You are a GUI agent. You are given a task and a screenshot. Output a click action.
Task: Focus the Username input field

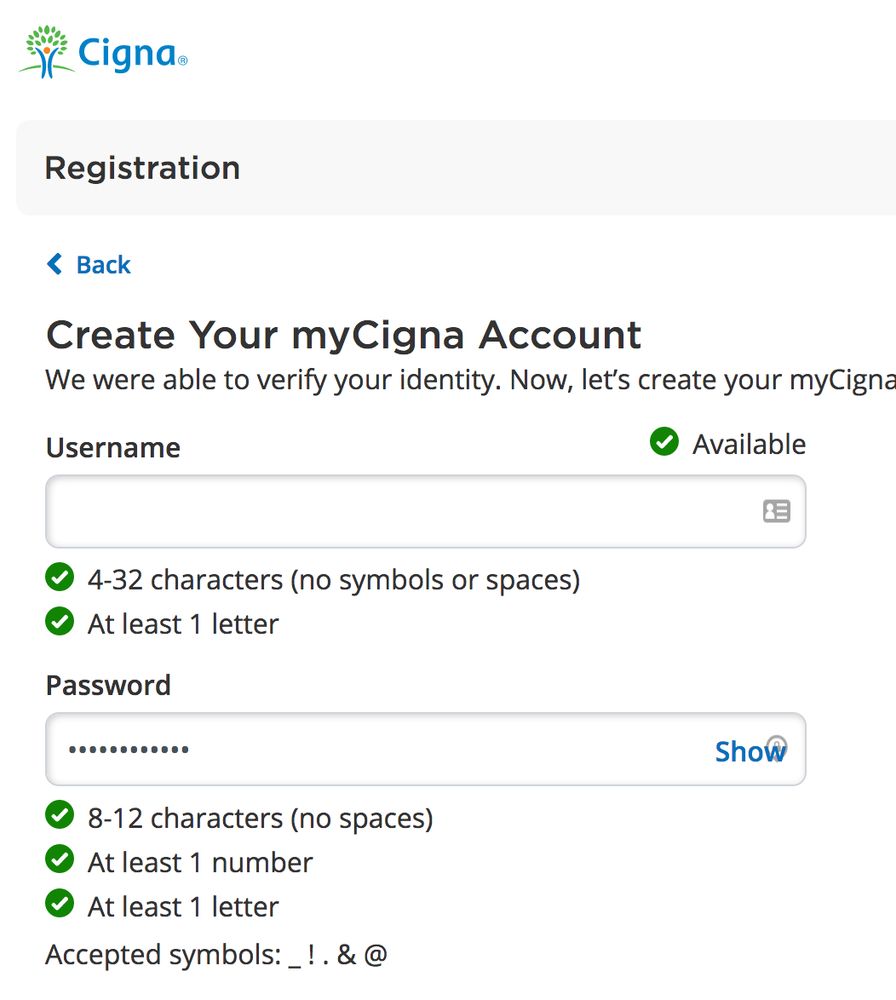pyautogui.click(x=425, y=511)
